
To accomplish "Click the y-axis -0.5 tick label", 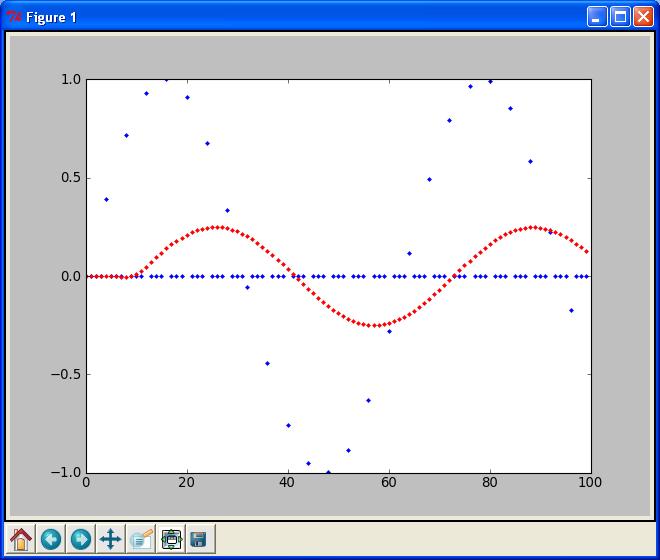I will (x=68, y=375).
